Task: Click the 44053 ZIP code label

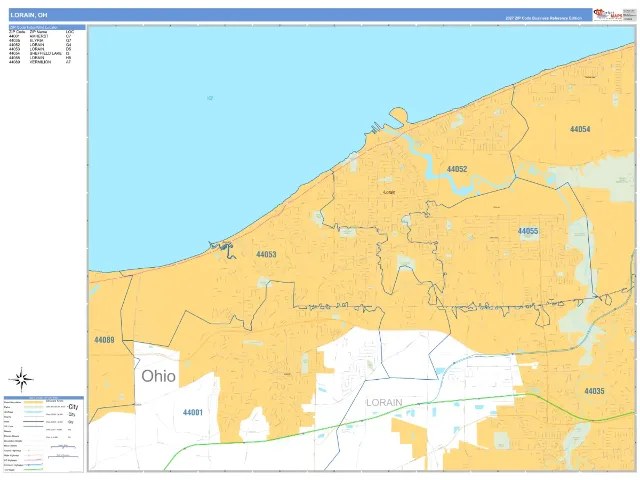Action: [266, 254]
